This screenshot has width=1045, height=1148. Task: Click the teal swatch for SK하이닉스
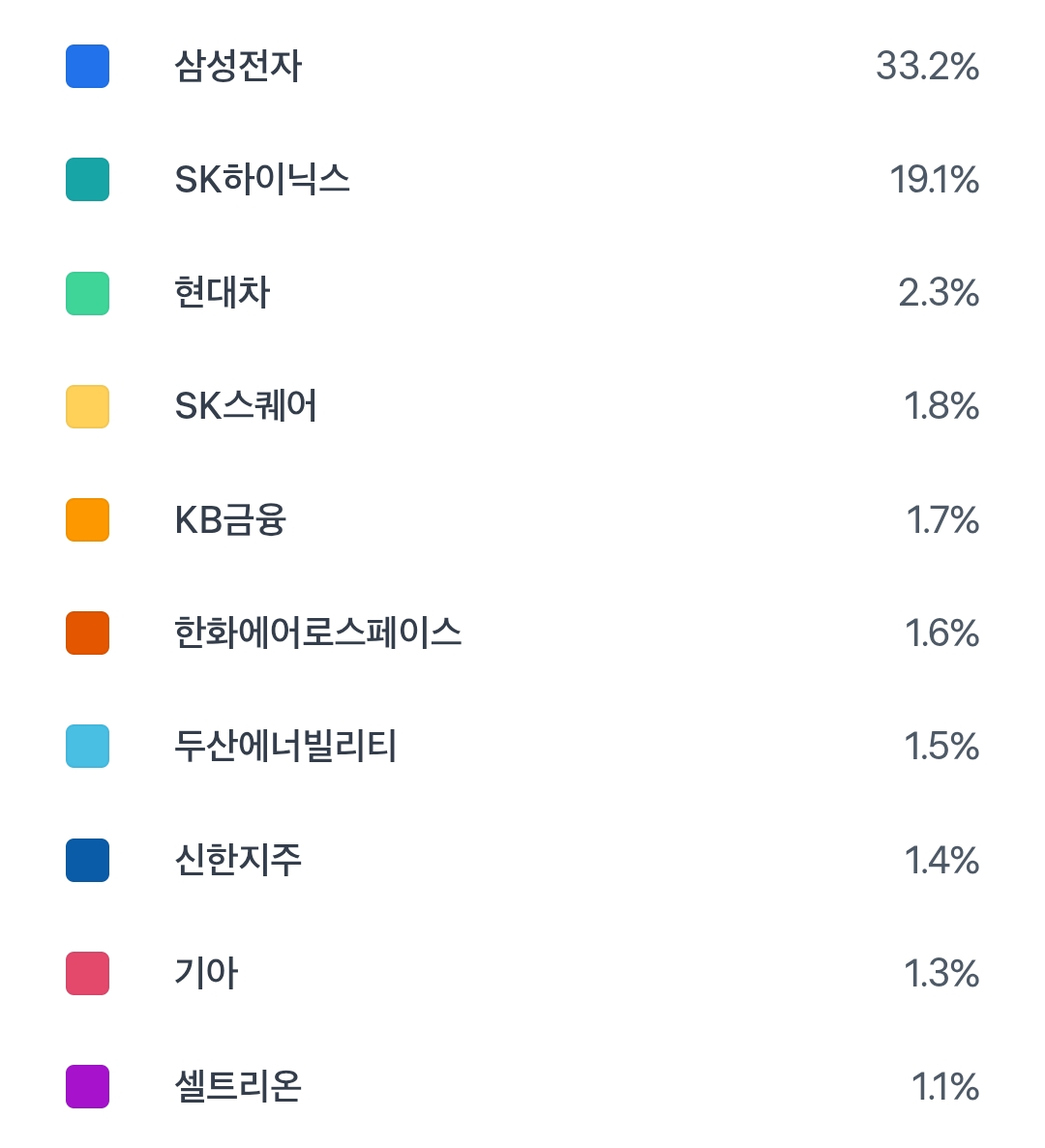pyautogui.click(x=87, y=180)
